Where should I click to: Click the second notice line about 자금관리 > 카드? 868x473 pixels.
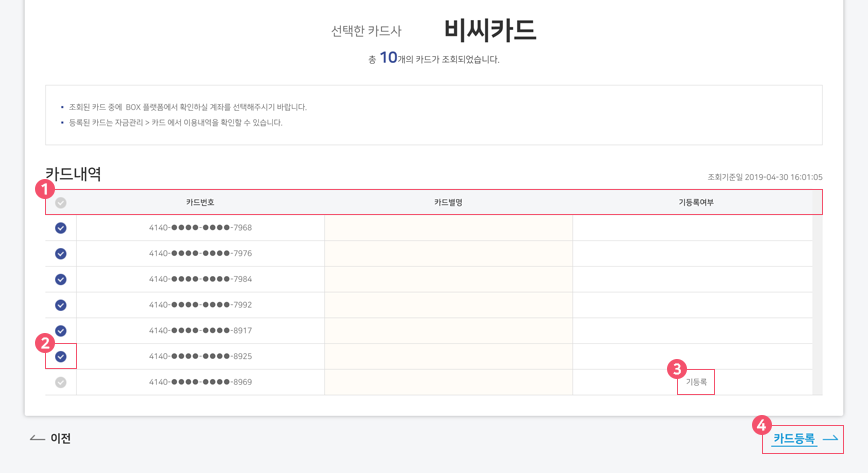pyautogui.click(x=175, y=122)
